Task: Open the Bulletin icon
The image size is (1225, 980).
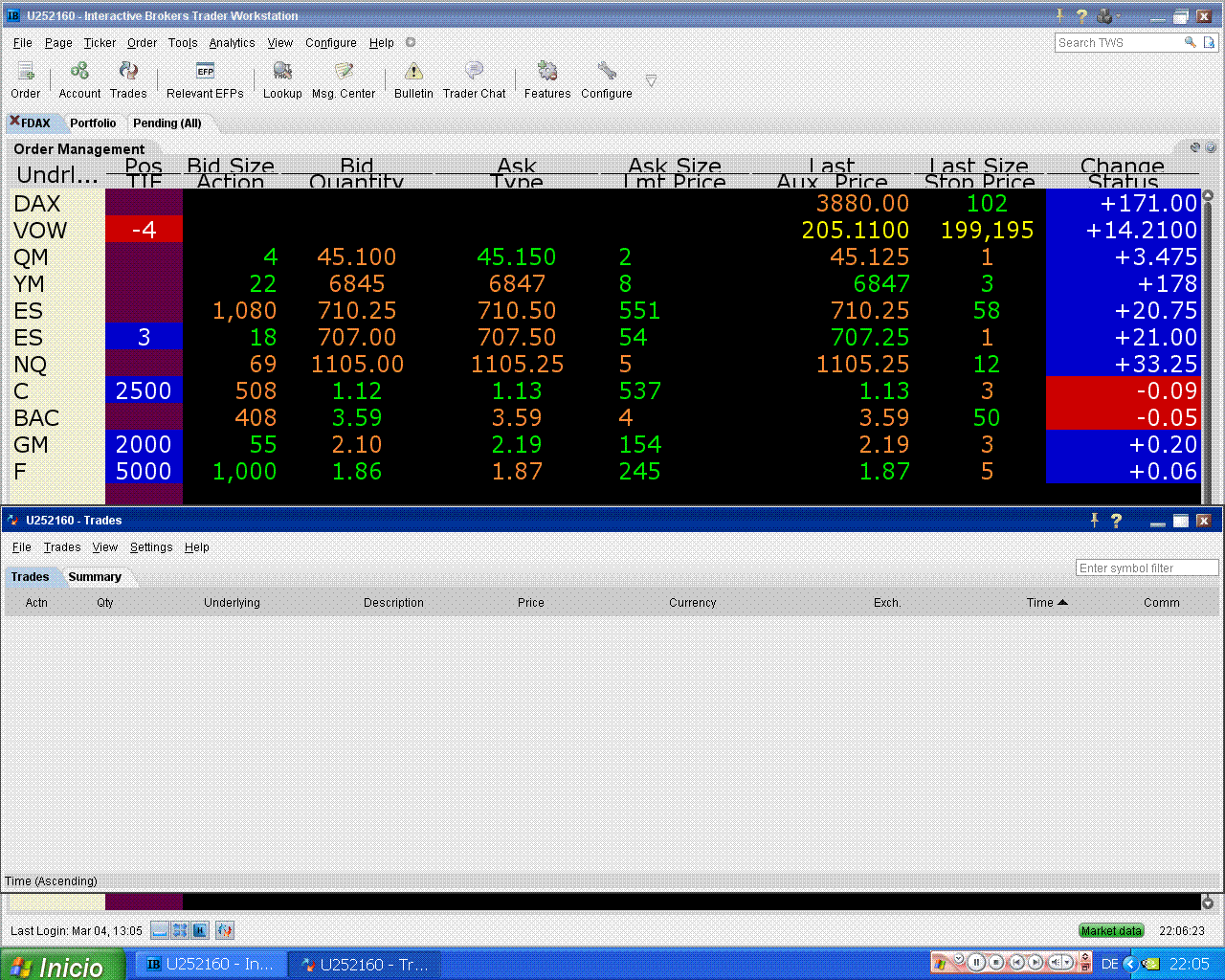Action: (x=413, y=80)
